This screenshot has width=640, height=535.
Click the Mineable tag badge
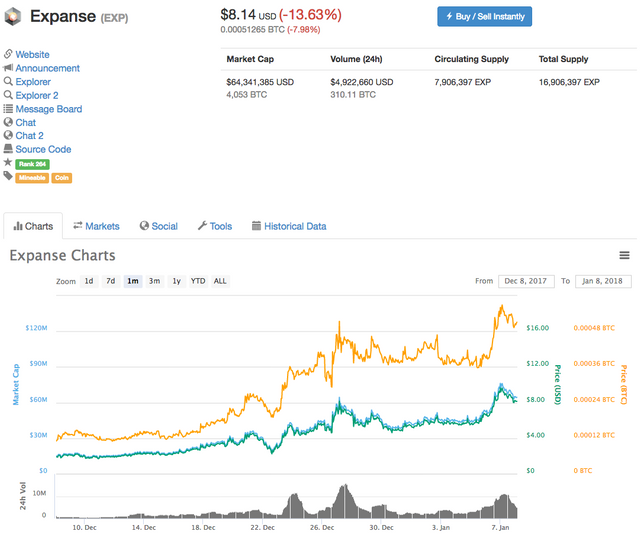[x=32, y=178]
